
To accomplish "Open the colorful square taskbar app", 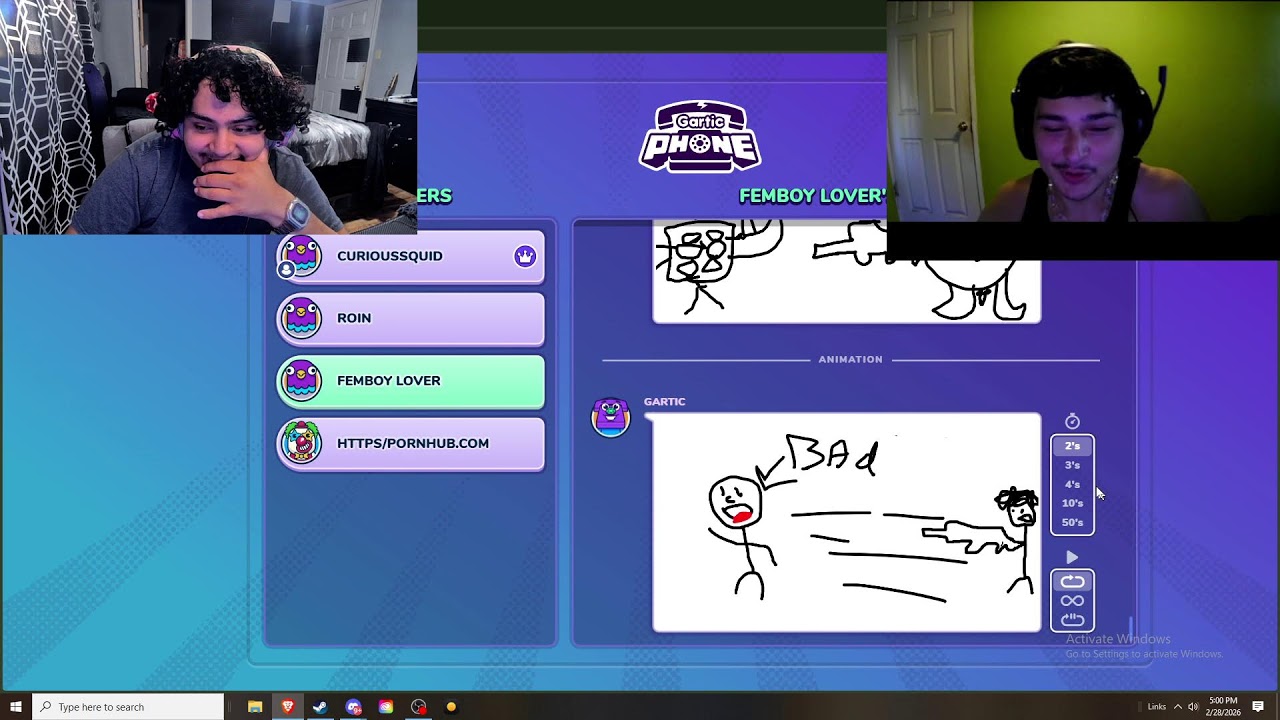I will tap(386, 707).
